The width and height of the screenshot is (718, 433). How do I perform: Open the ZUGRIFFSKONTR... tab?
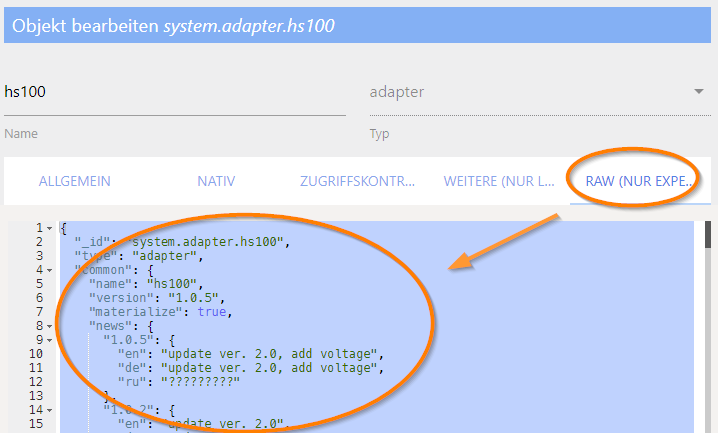pyautogui.click(x=357, y=181)
